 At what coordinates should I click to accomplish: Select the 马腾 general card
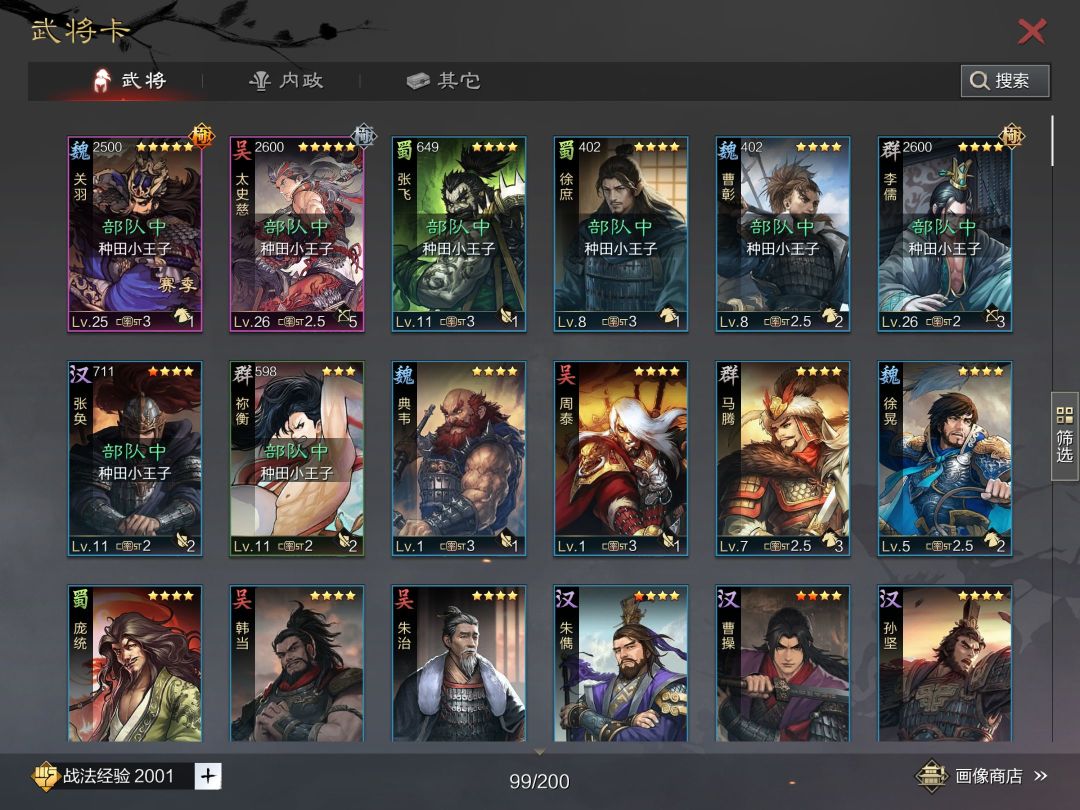pos(782,459)
